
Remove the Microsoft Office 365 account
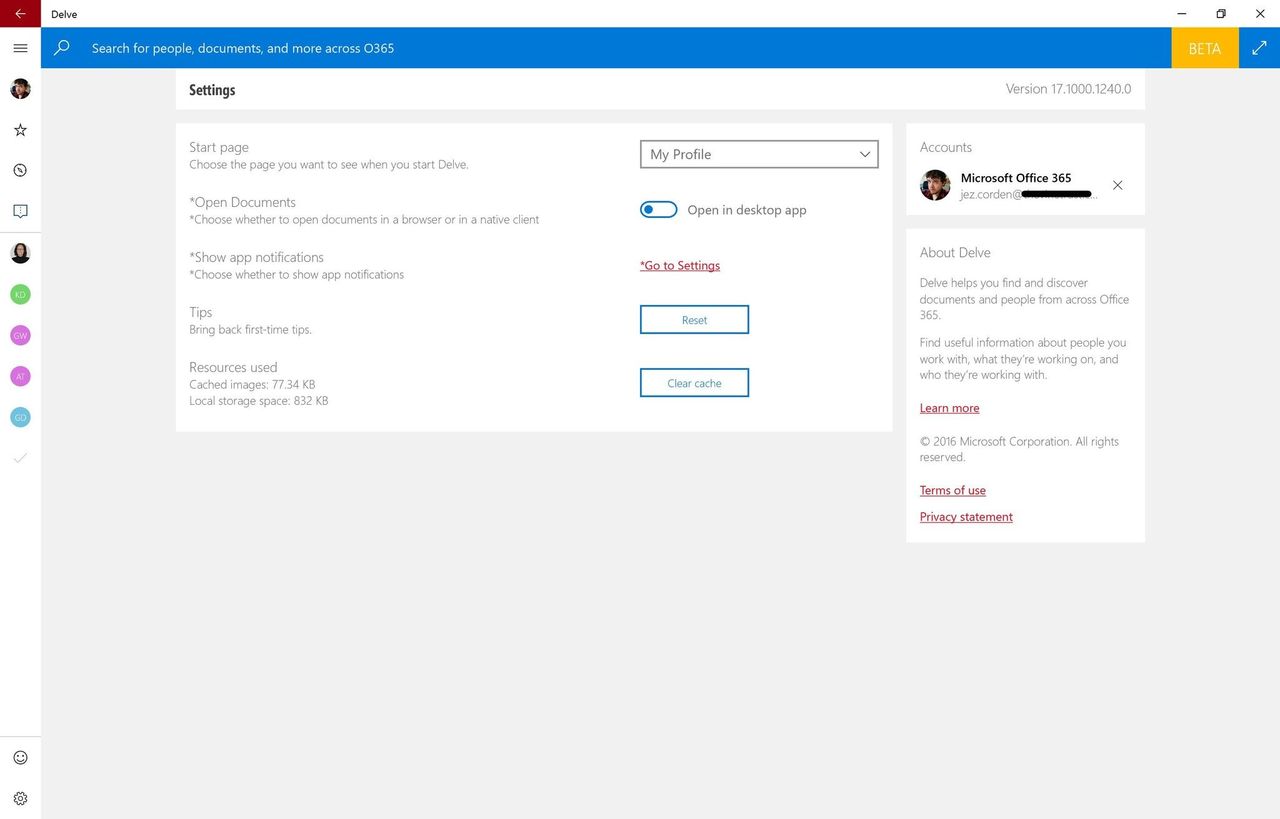1118,185
